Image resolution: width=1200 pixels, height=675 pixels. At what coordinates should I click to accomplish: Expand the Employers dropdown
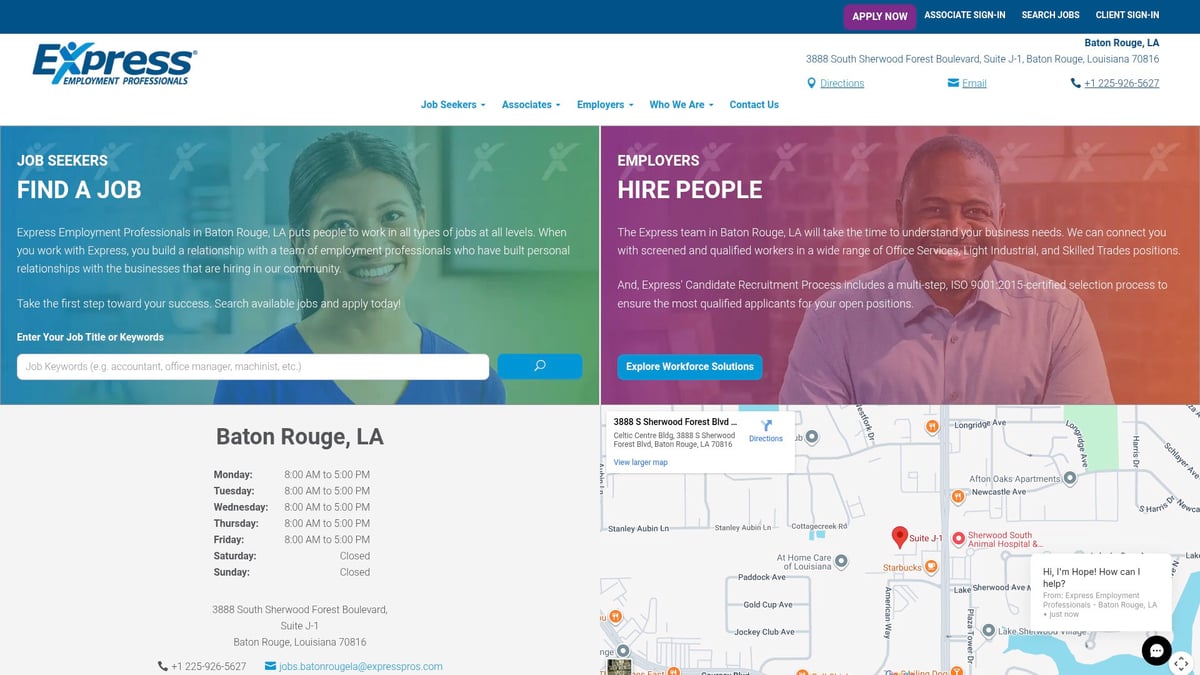(604, 104)
